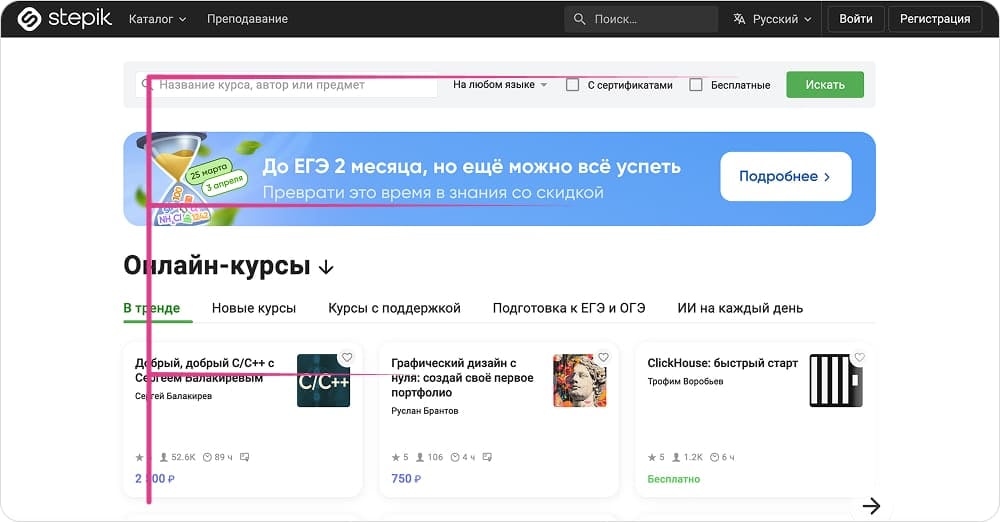1000x522 pixels.
Task: Click the 750 ₽ price
Action: tap(406, 479)
